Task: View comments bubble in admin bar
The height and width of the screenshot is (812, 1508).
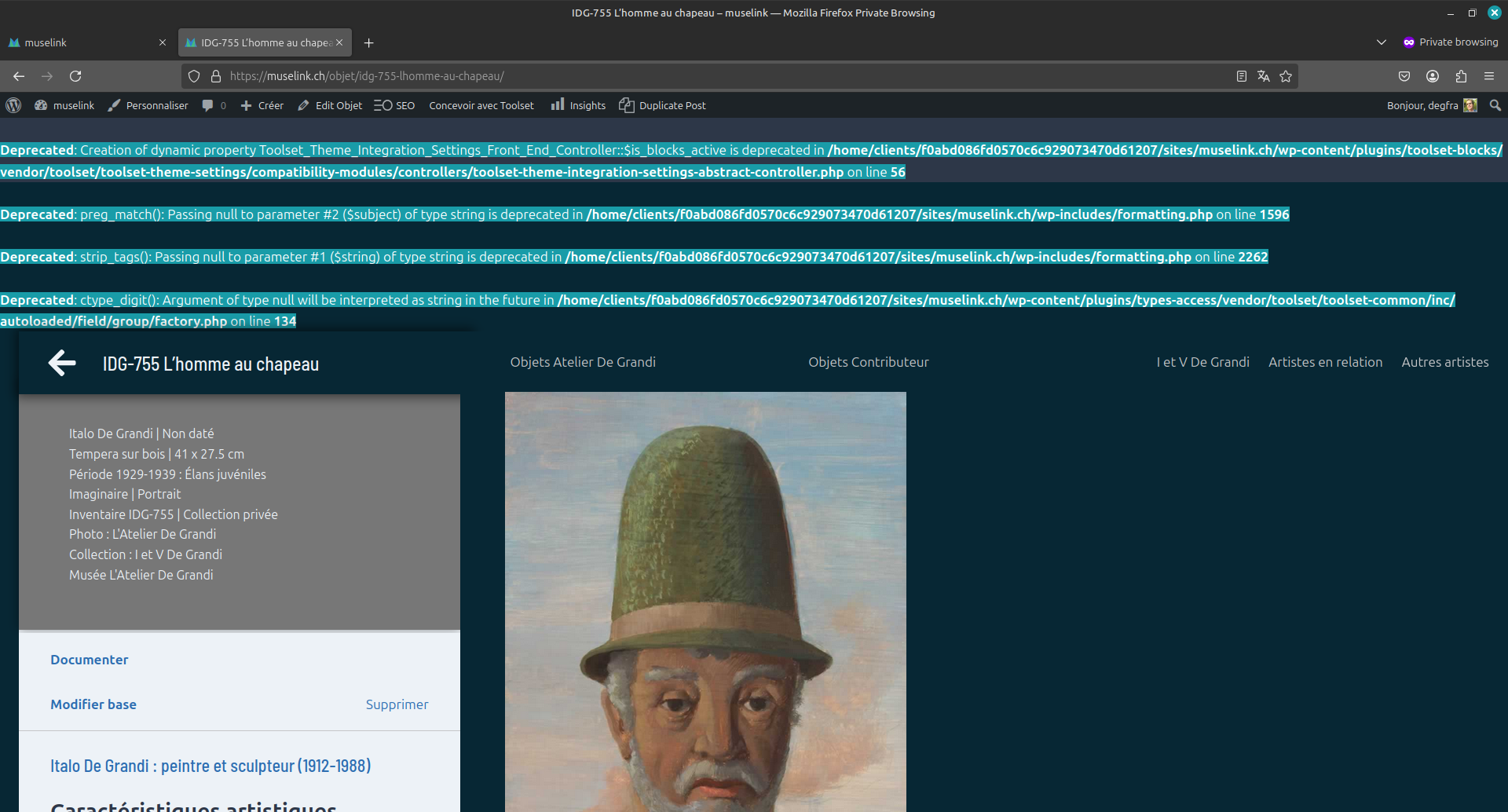Action: point(214,105)
